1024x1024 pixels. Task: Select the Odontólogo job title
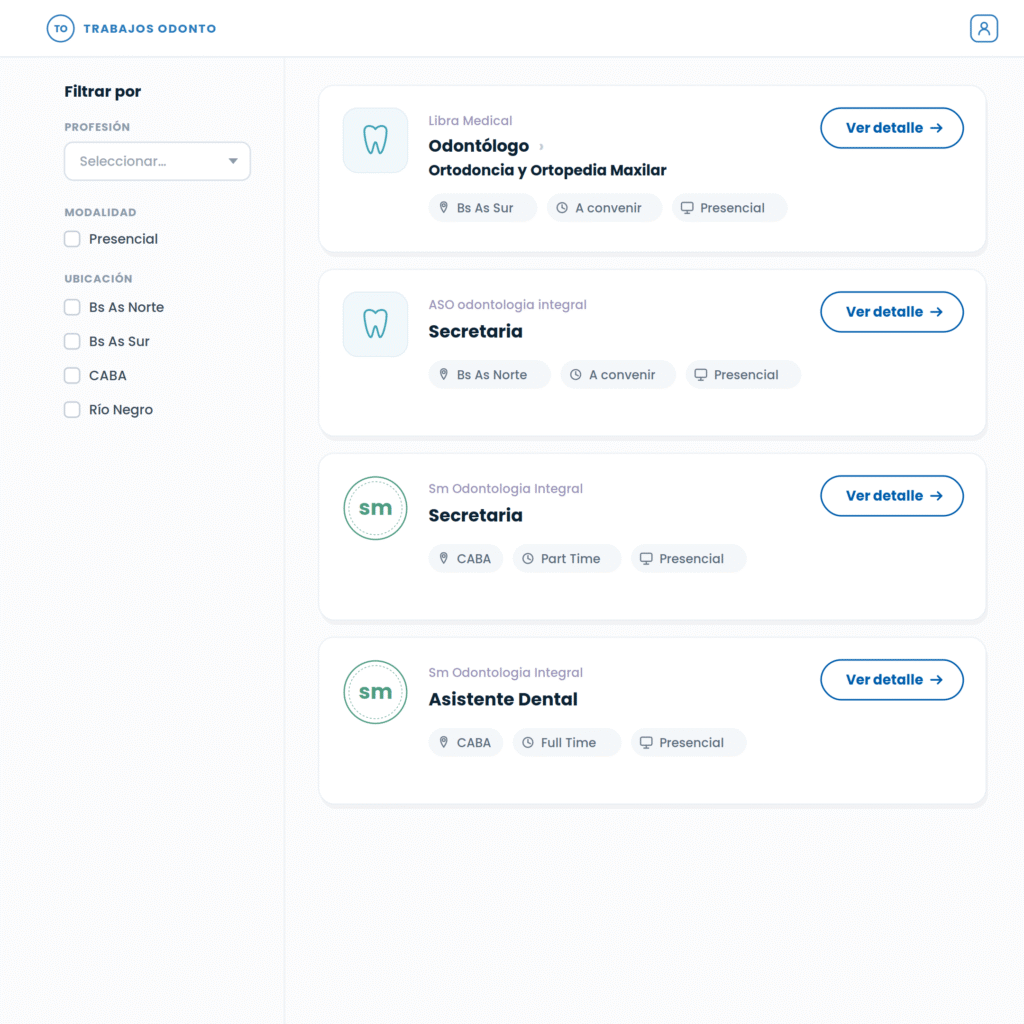479,146
